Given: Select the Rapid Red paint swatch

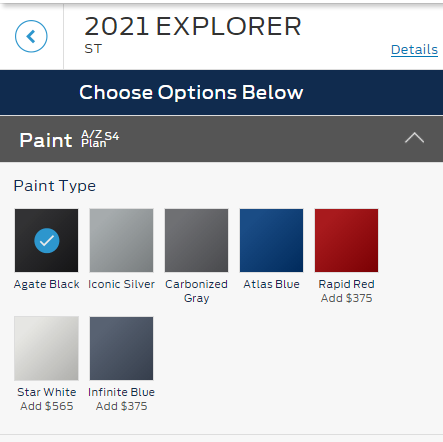Looking at the screenshot, I should [347, 240].
